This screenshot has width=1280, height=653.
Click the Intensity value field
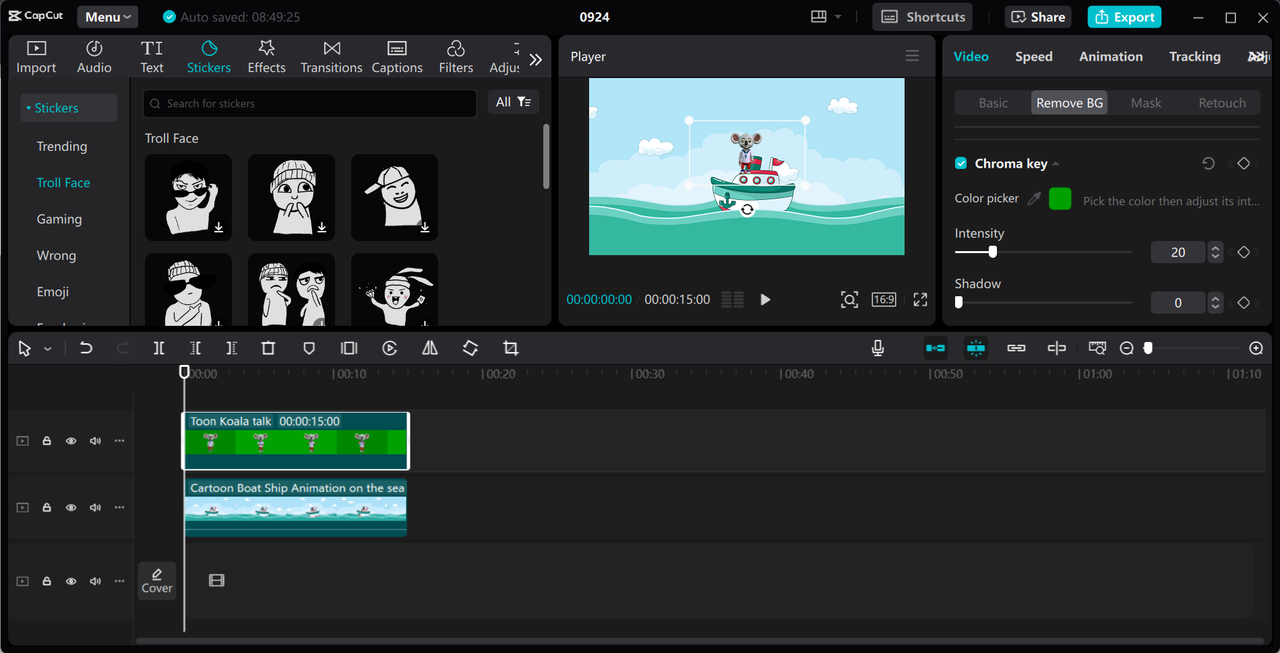click(x=1178, y=252)
